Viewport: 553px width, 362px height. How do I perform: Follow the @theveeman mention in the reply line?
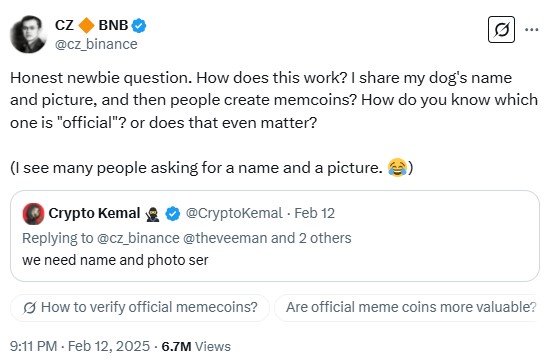click(x=225, y=238)
